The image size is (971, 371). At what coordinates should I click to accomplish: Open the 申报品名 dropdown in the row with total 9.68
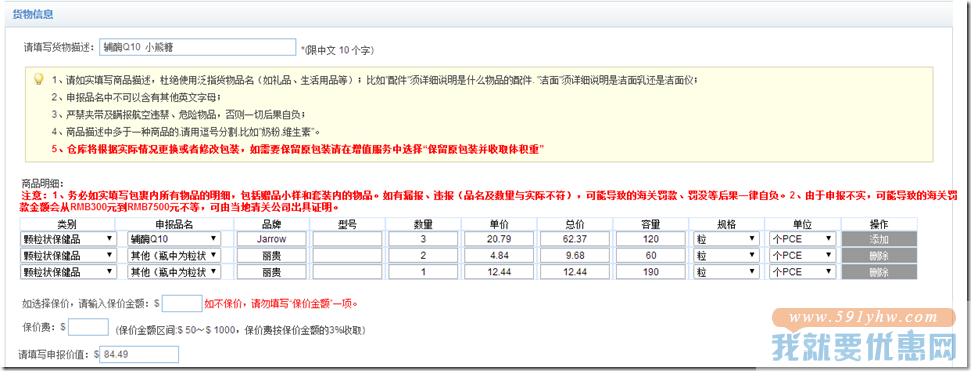click(x=174, y=255)
